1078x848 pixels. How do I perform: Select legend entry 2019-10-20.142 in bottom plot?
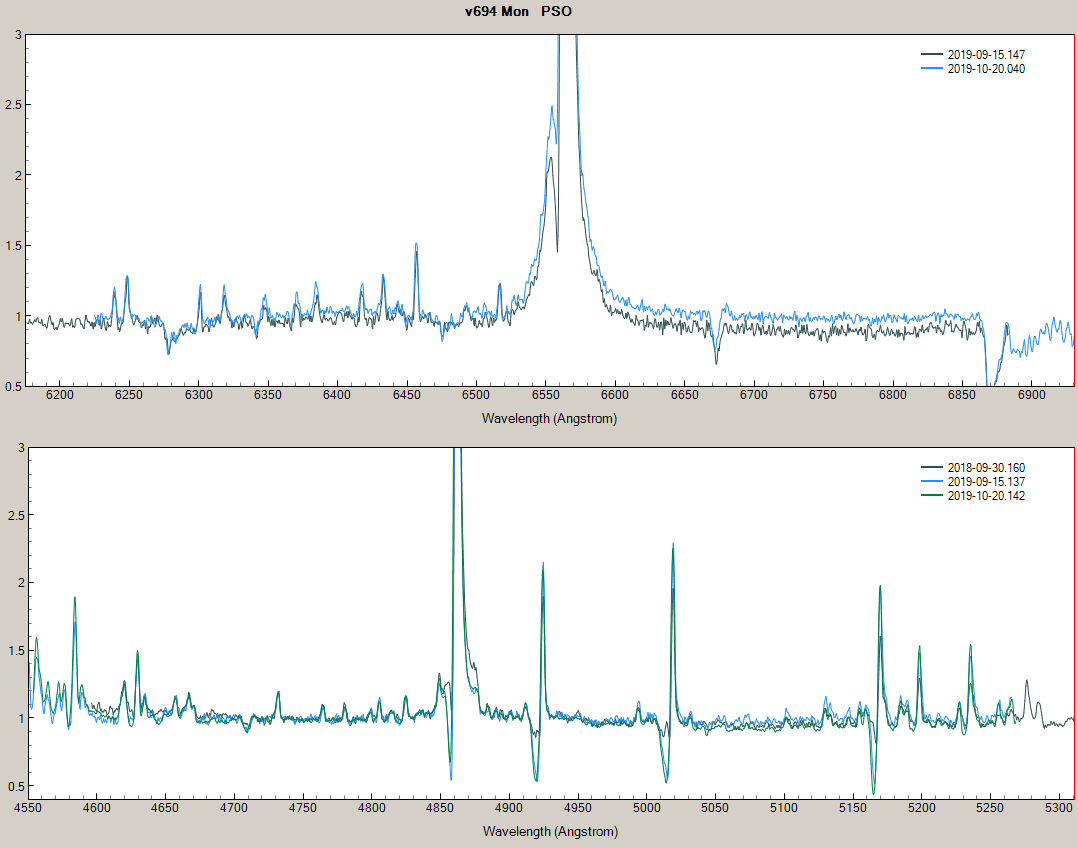point(986,496)
